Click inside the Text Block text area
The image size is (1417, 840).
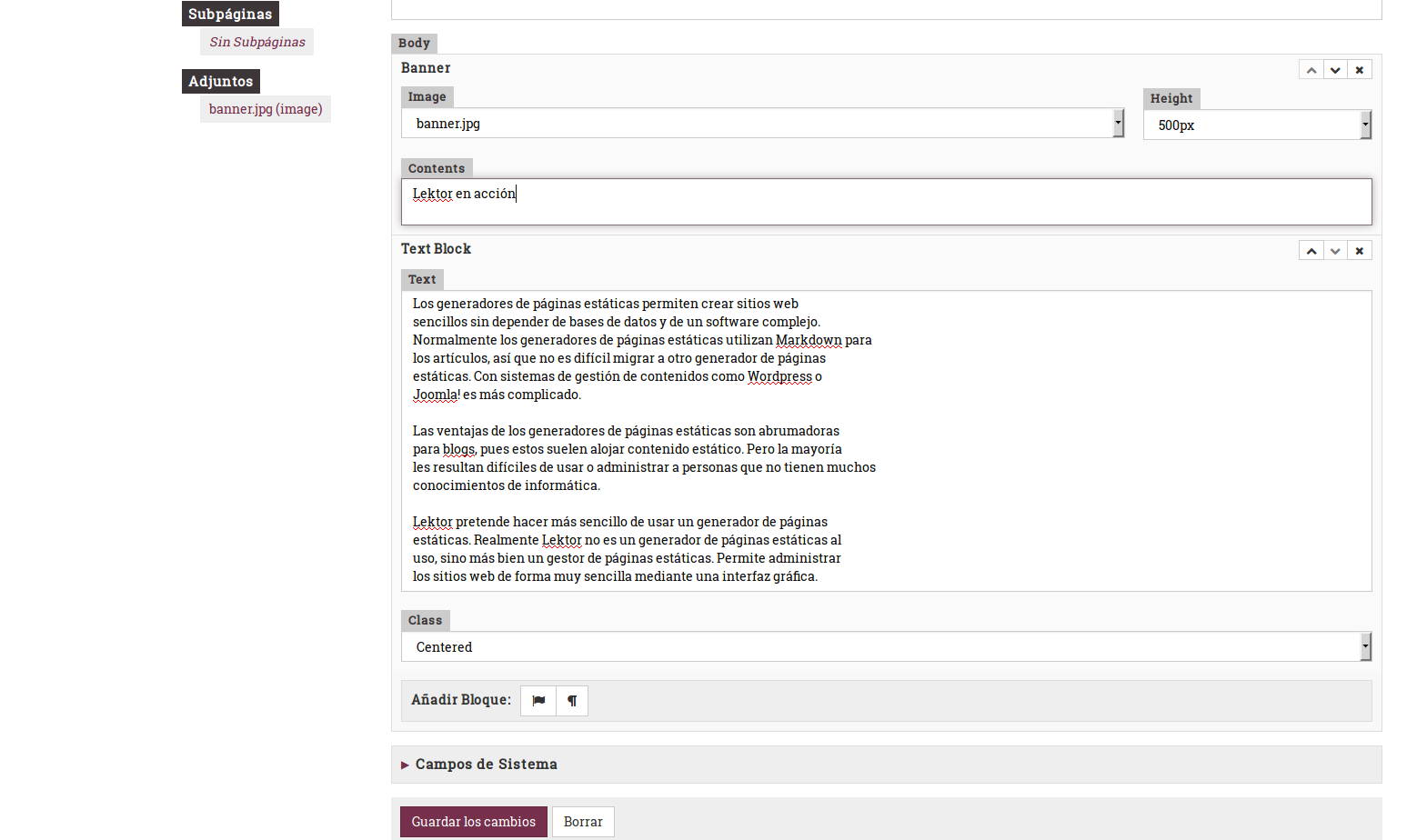coord(886,441)
